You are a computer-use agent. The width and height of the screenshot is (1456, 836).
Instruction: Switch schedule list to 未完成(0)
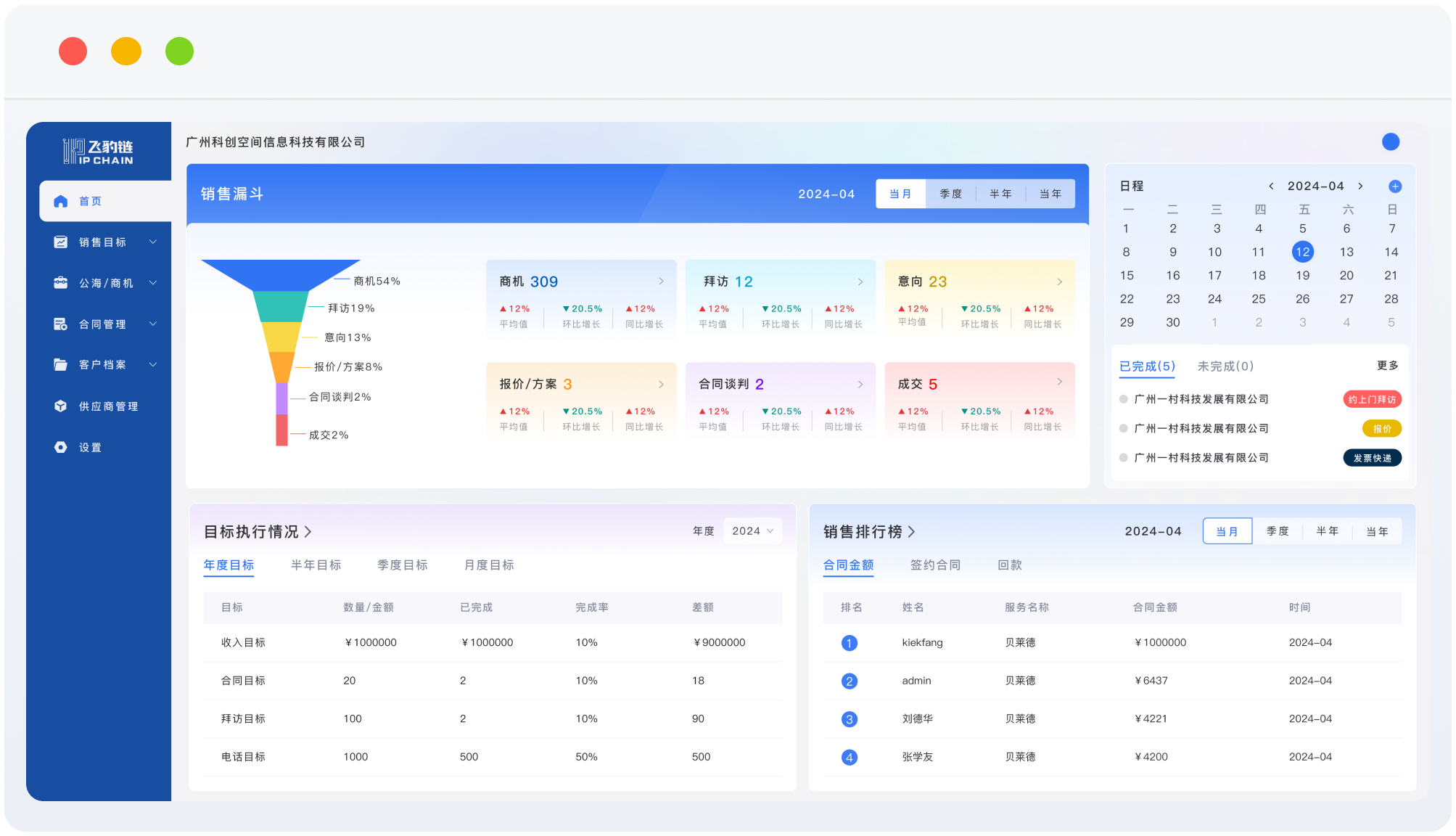1225,366
